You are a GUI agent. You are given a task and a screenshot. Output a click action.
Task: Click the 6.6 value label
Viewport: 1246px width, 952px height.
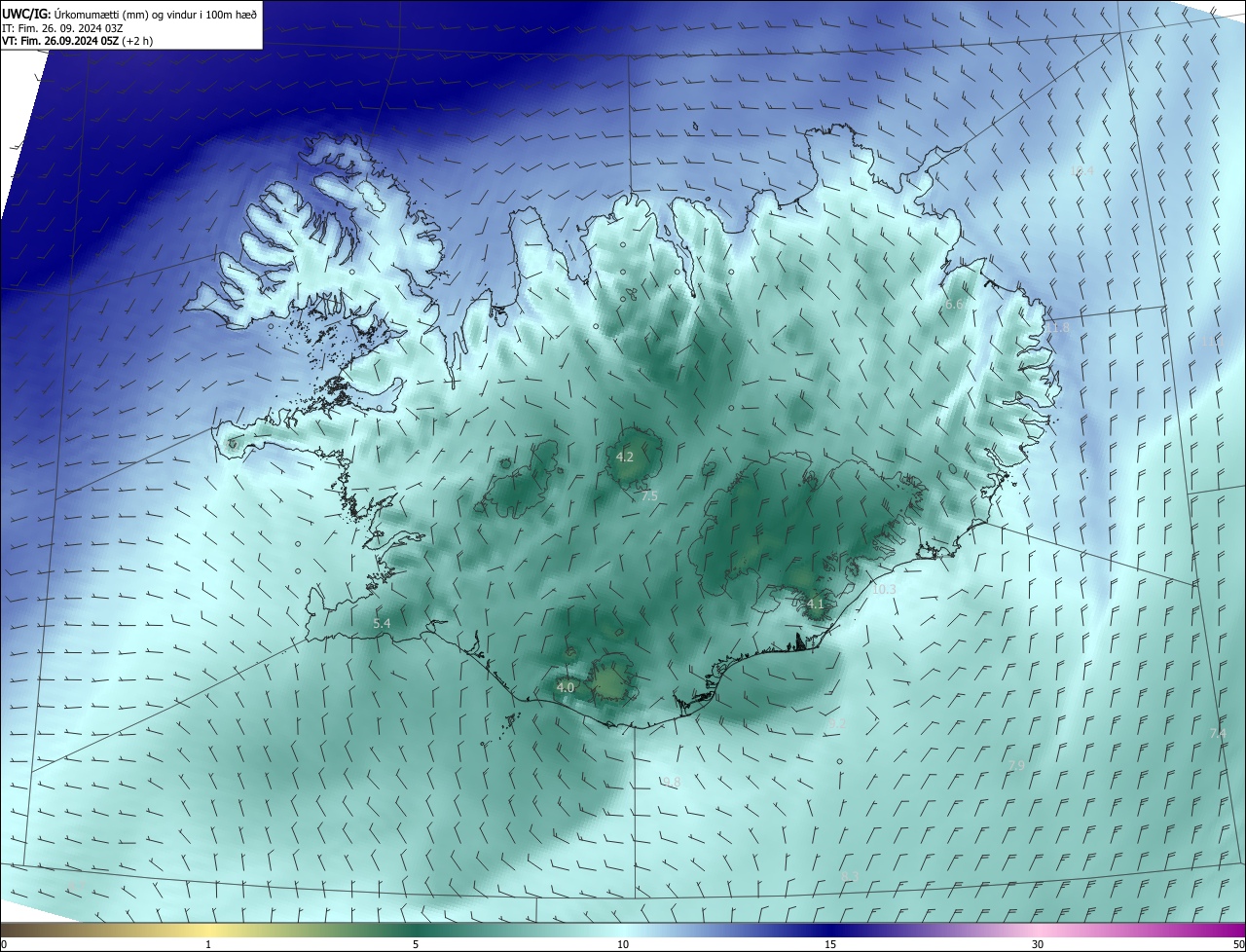coord(955,305)
